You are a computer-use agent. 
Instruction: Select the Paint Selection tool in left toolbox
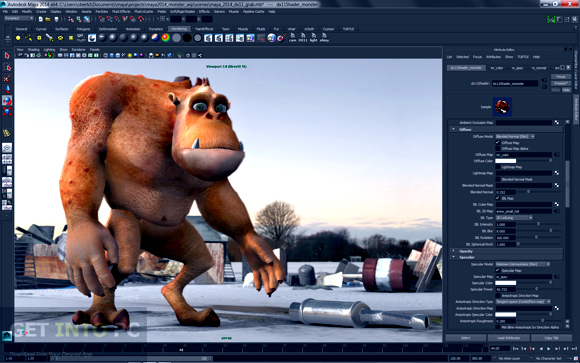click(x=7, y=78)
